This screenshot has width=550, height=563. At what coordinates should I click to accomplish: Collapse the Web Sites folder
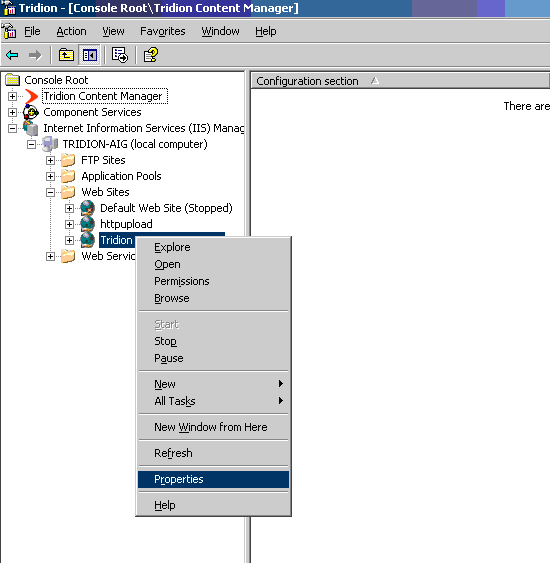click(x=50, y=192)
